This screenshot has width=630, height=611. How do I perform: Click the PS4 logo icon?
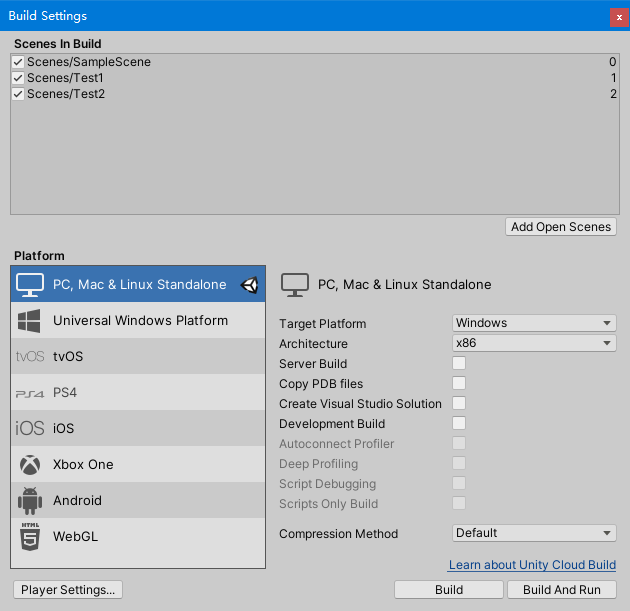30,393
